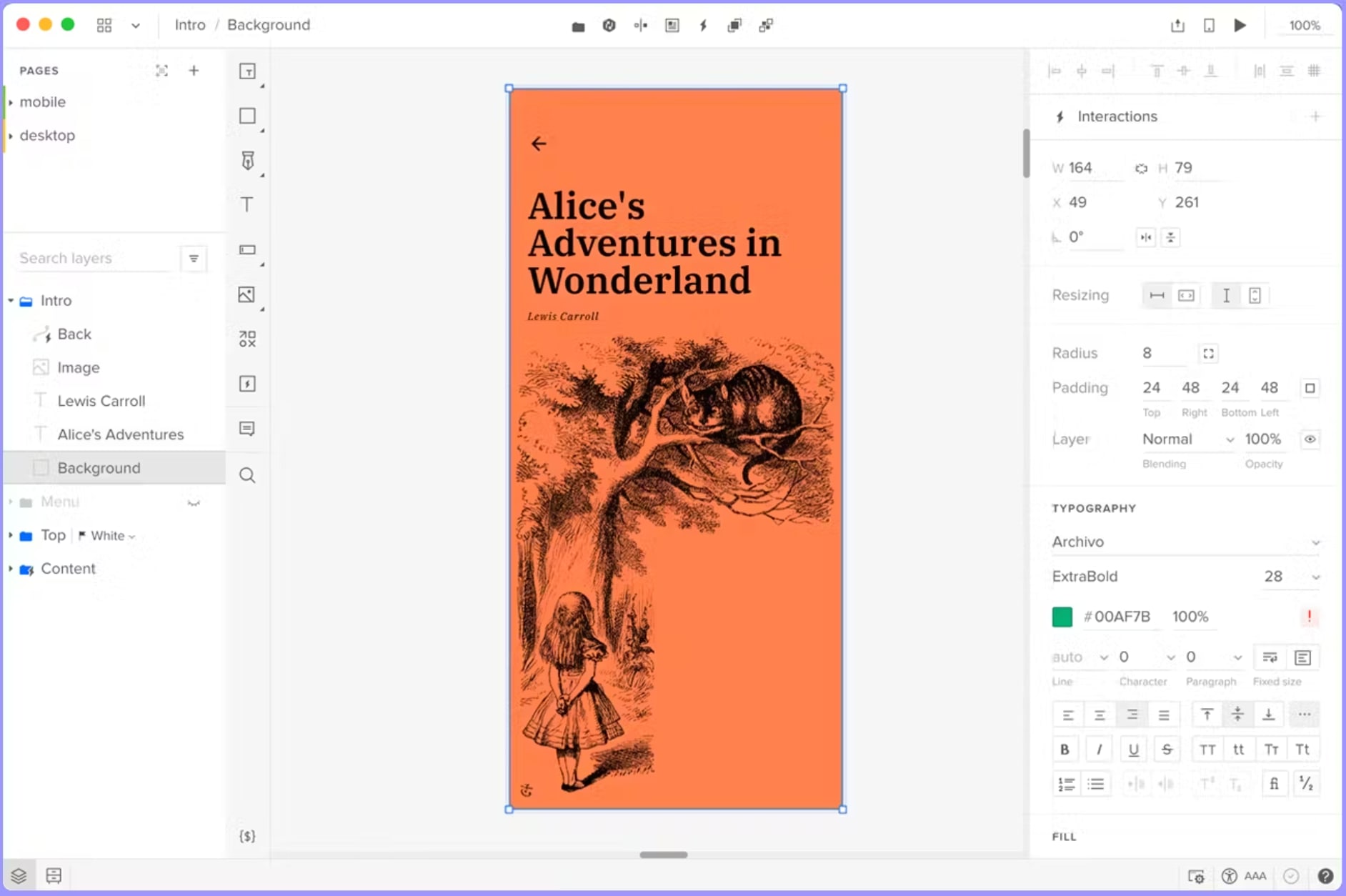Toggle Strikethrough text style
Image resolution: width=1346 pixels, height=896 pixels.
[1167, 750]
